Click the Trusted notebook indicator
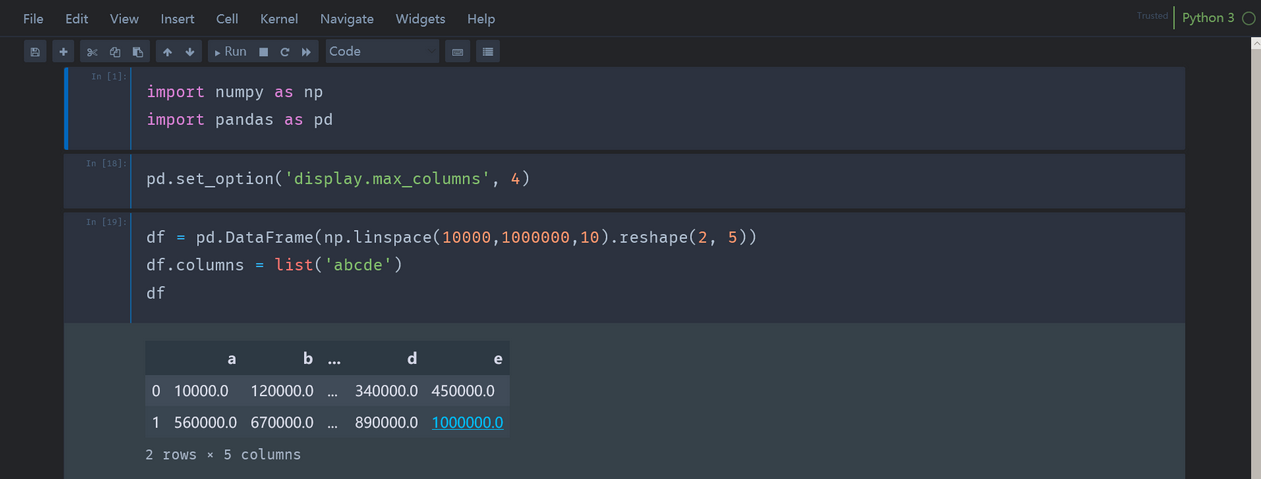Screen dimensions: 1261x479 pos(1152,16)
